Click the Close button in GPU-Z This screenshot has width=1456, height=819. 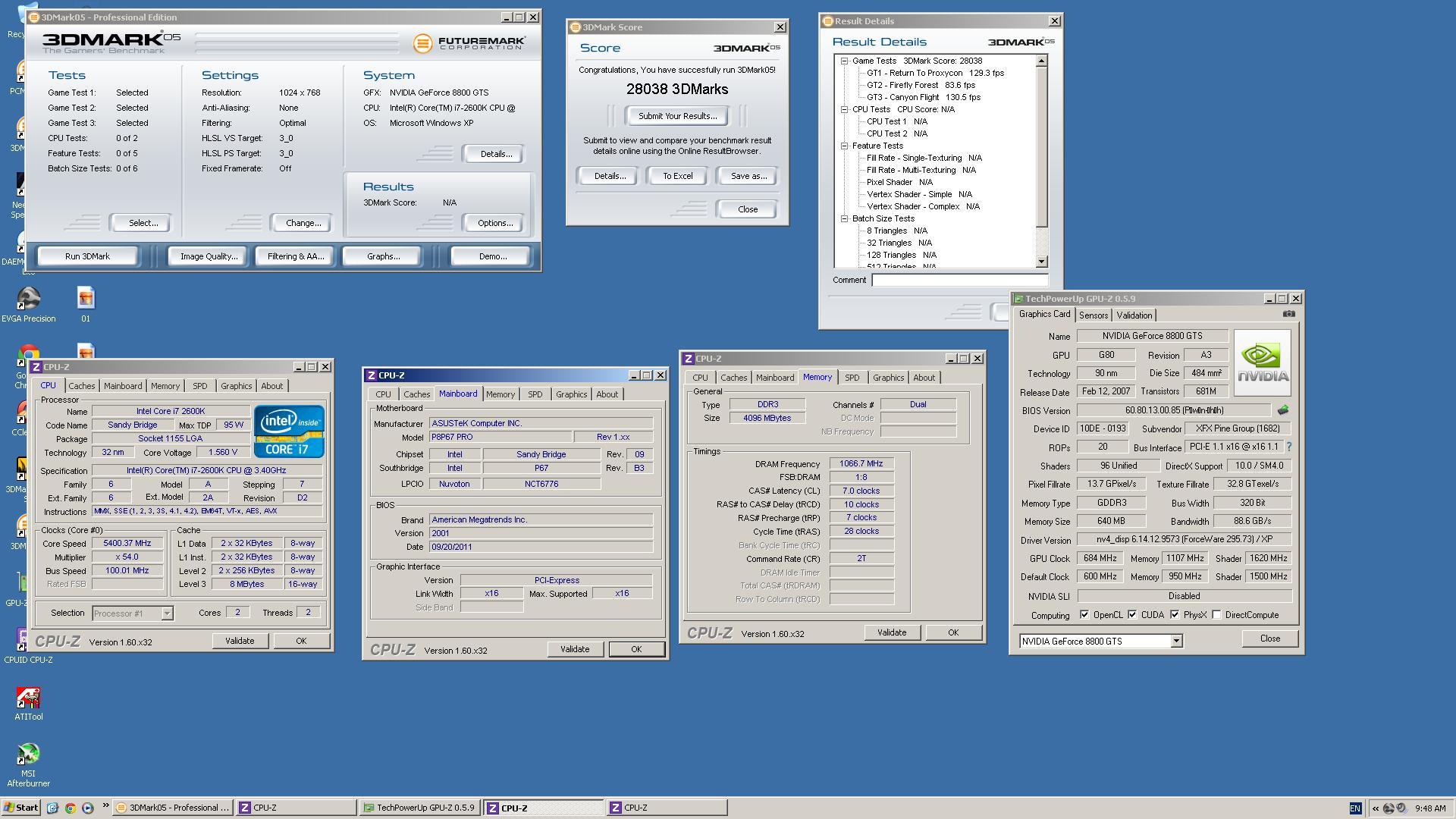pyautogui.click(x=1269, y=639)
